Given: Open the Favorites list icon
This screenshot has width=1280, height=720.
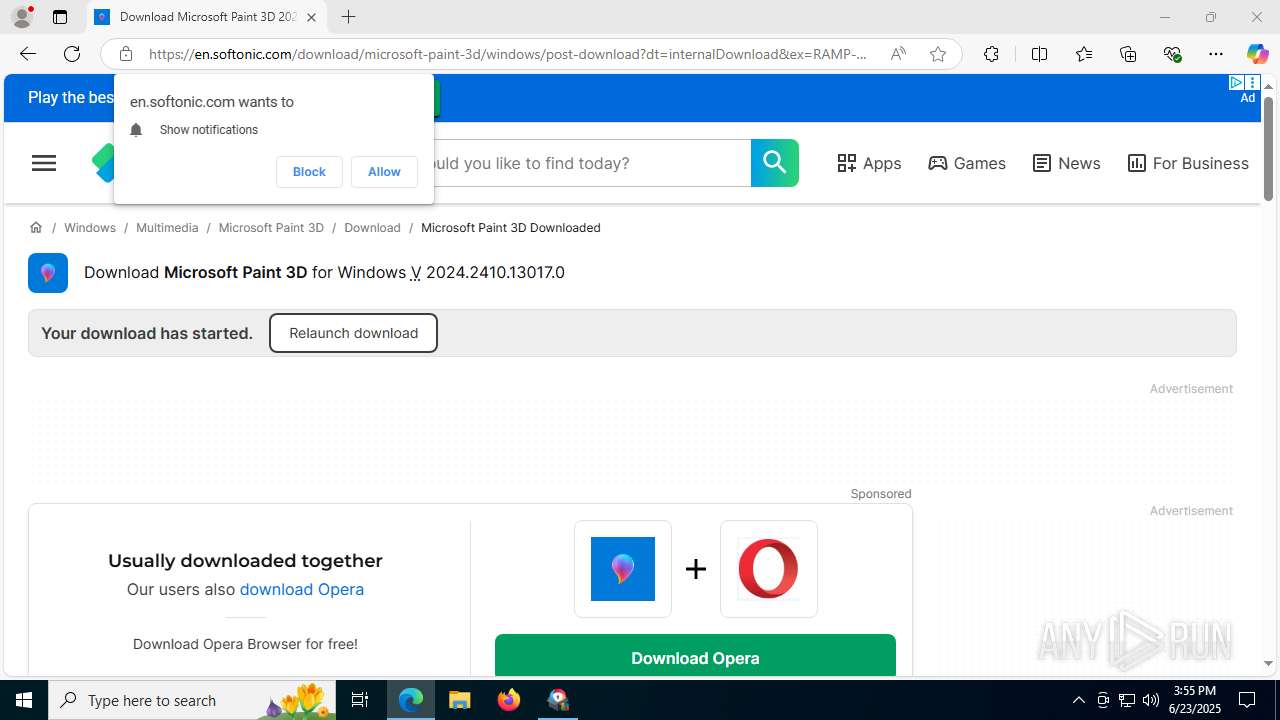Looking at the screenshot, I should coord(1083,54).
